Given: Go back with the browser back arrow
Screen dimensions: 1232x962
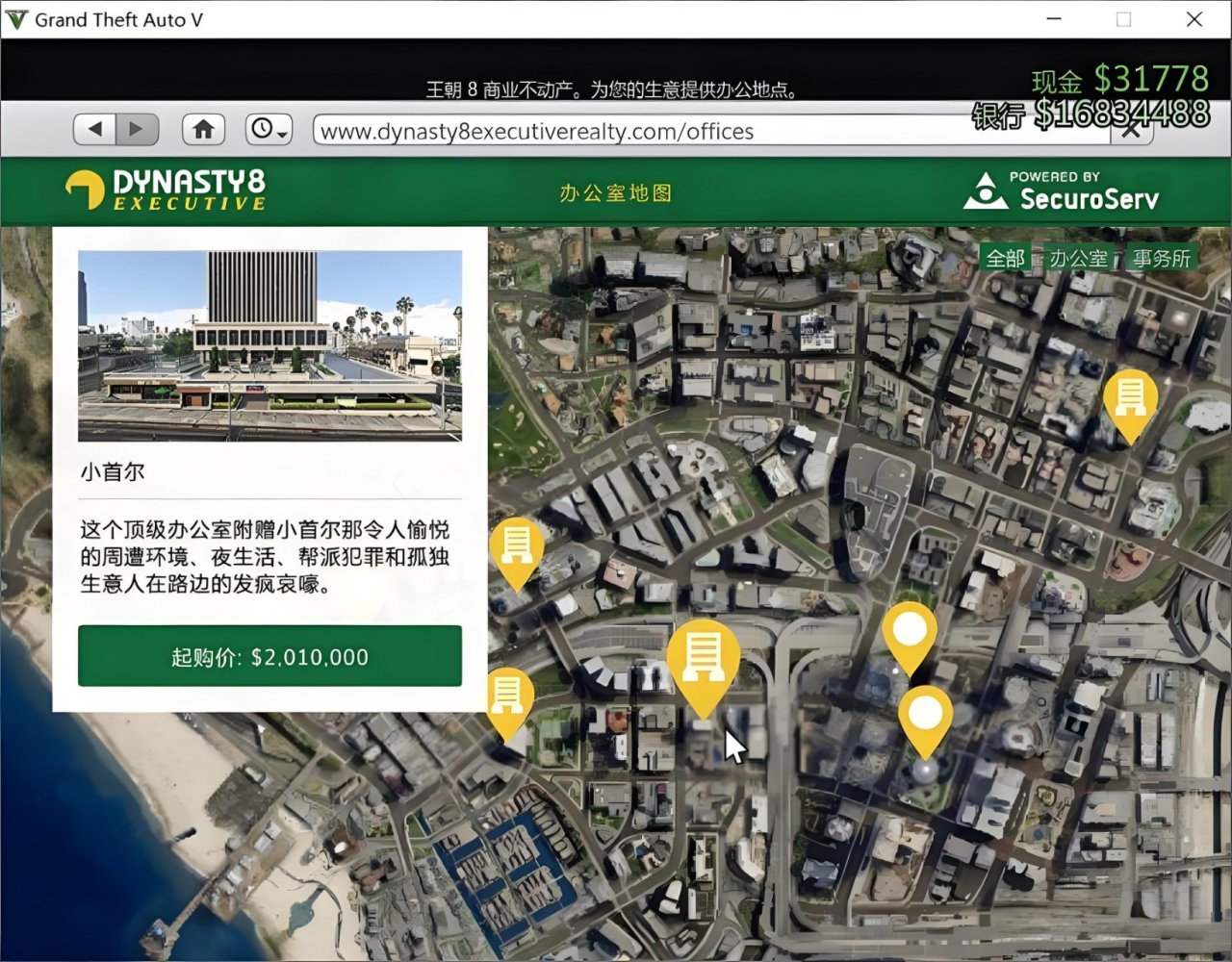Looking at the screenshot, I should click(x=95, y=129).
